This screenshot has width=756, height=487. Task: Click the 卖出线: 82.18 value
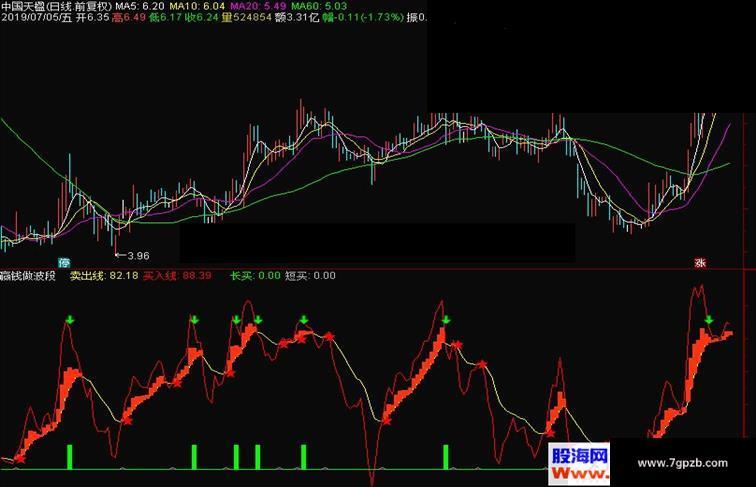[104, 276]
